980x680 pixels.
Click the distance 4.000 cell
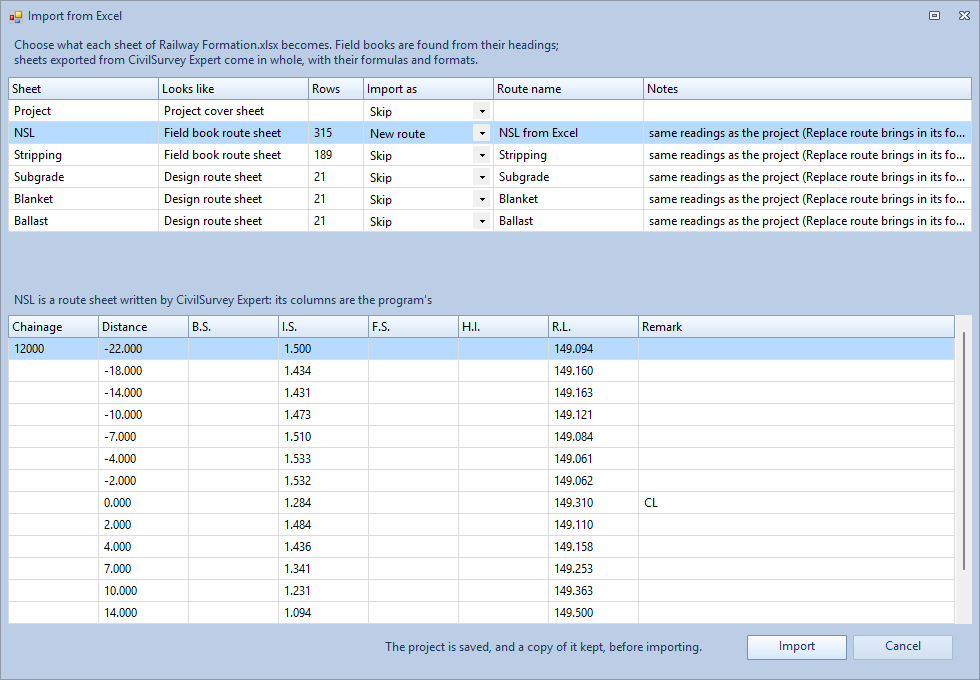[143, 546]
